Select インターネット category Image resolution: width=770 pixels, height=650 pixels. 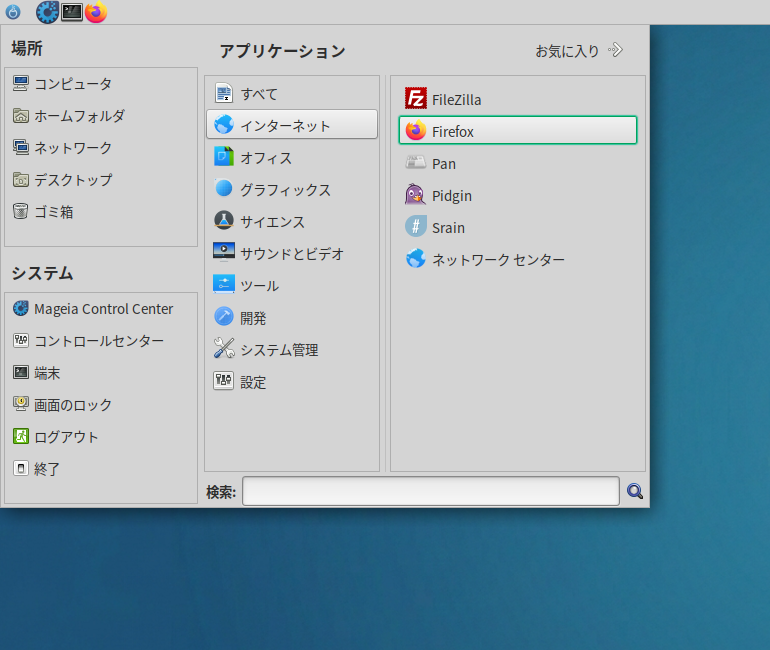292,125
